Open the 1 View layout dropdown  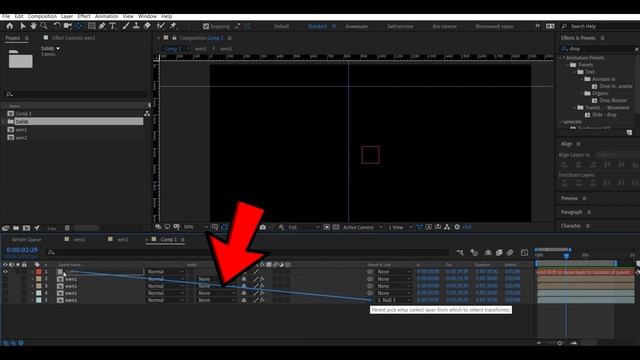(400, 227)
